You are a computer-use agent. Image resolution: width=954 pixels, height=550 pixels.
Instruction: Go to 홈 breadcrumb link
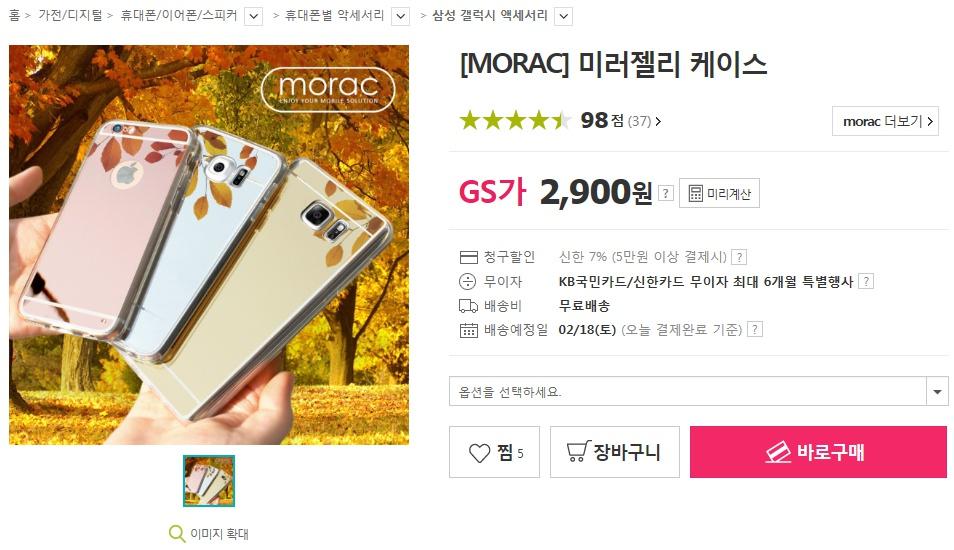click(15, 15)
